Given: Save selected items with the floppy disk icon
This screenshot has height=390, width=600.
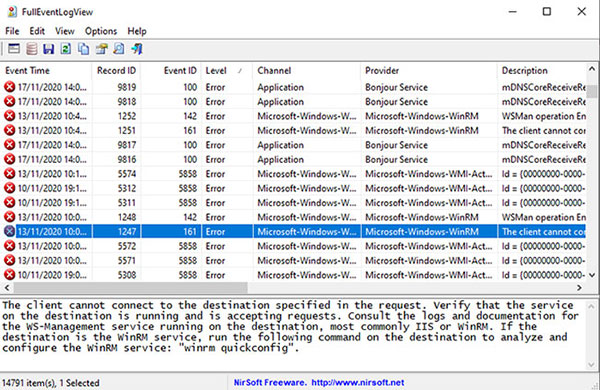Looking at the screenshot, I should [49, 49].
